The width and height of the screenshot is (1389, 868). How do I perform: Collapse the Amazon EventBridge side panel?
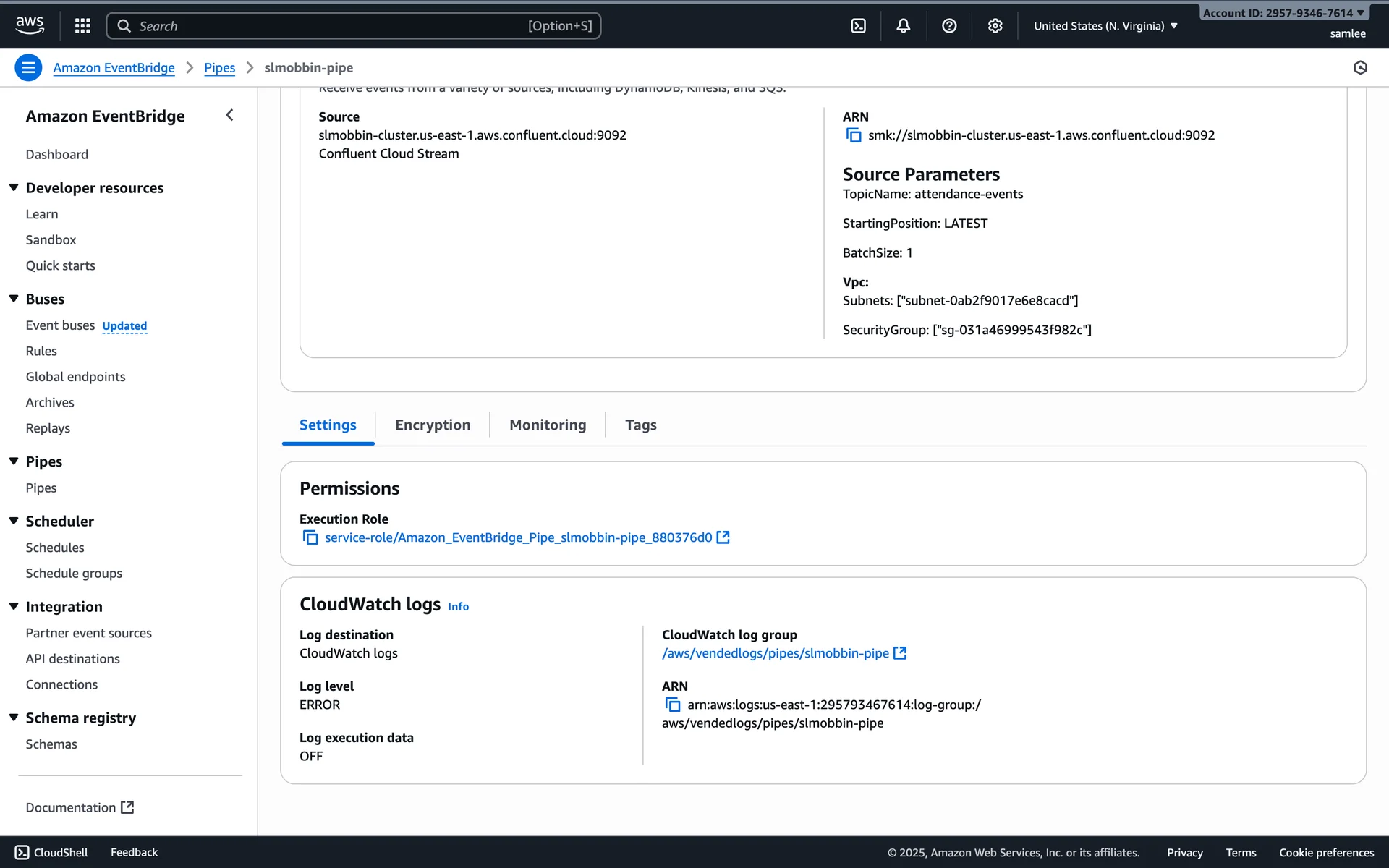229,115
